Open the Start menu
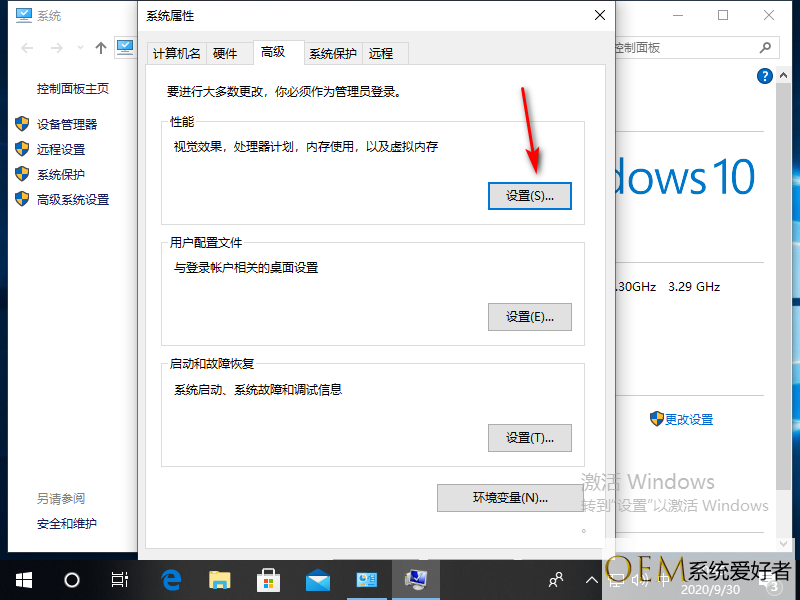Screen dimensions: 800x600 (x=23, y=579)
